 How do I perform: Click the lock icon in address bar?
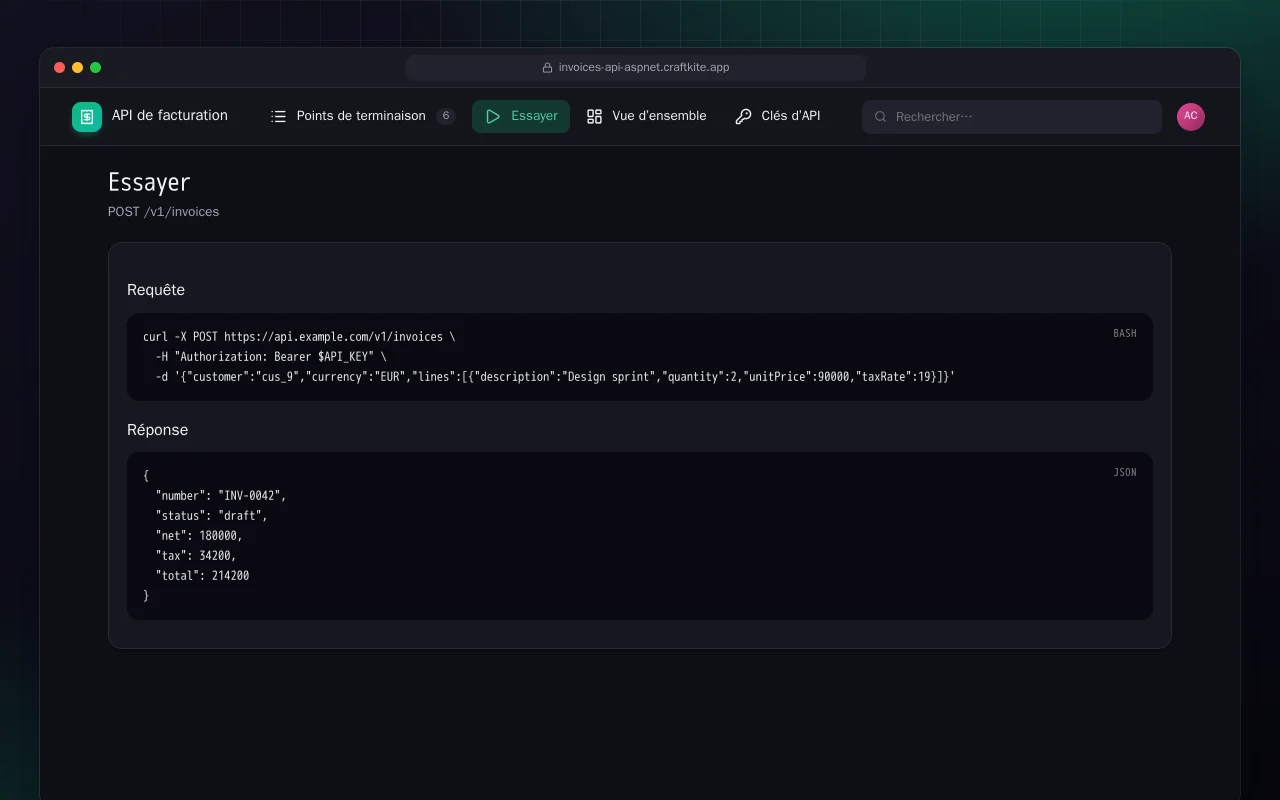547,68
